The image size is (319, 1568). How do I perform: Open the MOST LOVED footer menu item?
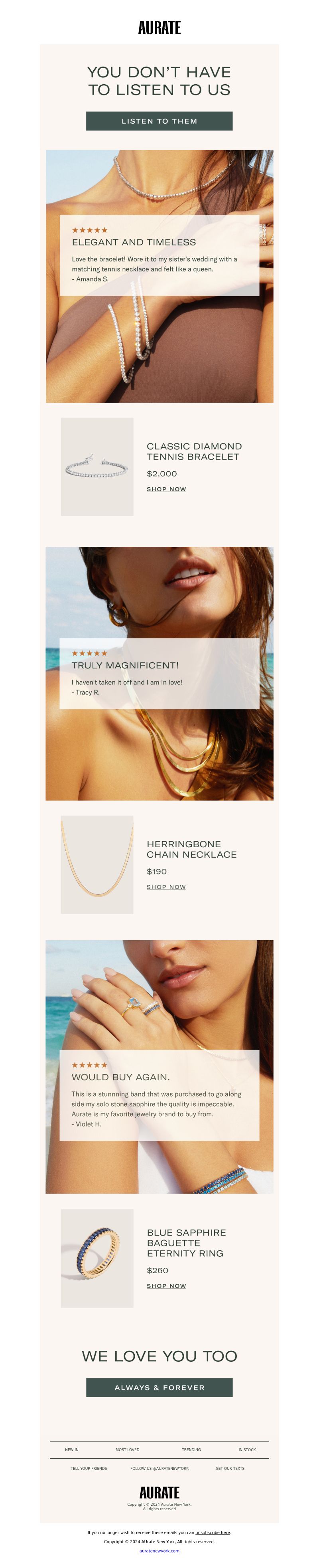(128, 1449)
